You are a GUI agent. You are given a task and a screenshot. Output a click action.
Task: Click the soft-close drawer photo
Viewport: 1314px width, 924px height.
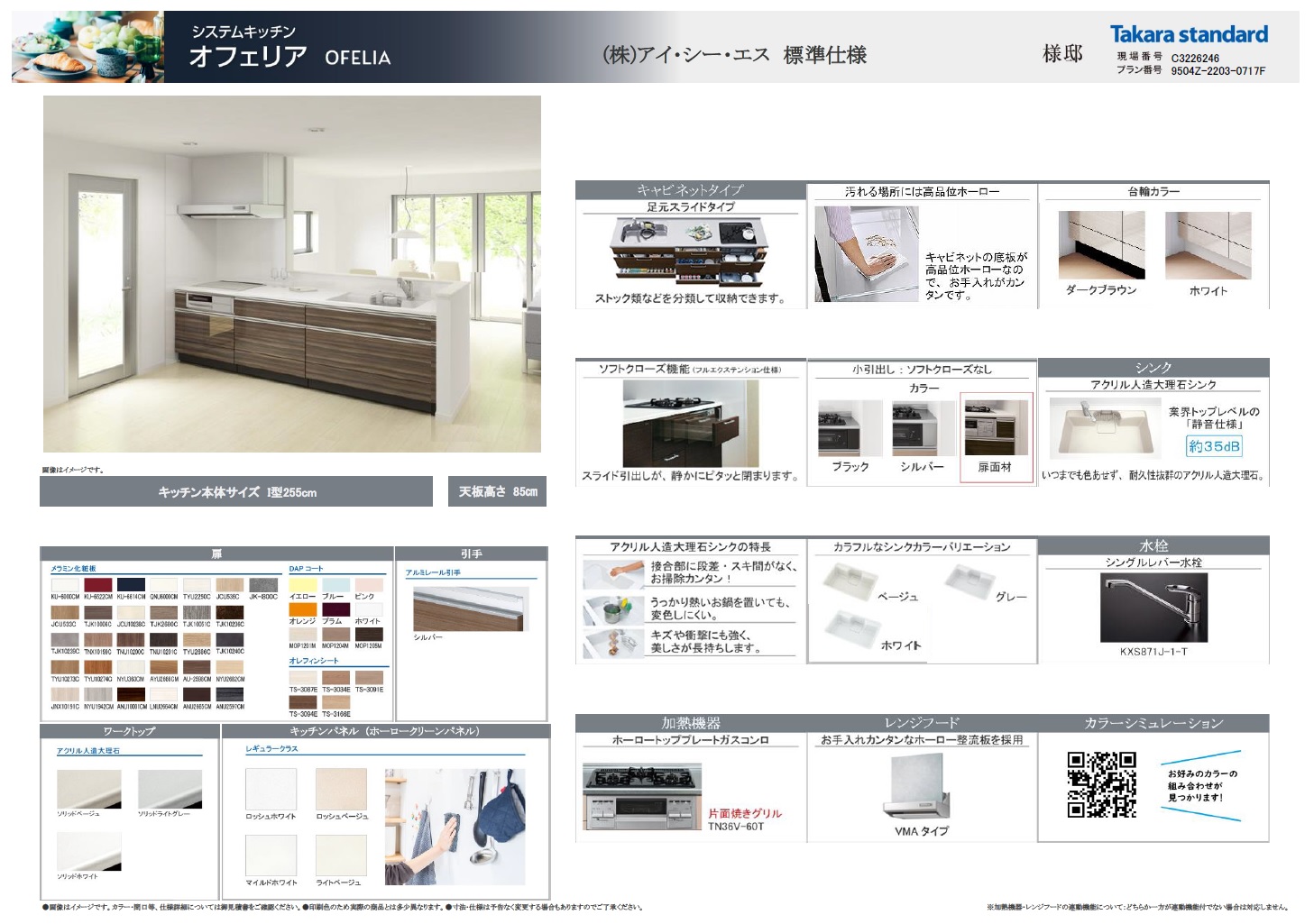(x=690, y=423)
